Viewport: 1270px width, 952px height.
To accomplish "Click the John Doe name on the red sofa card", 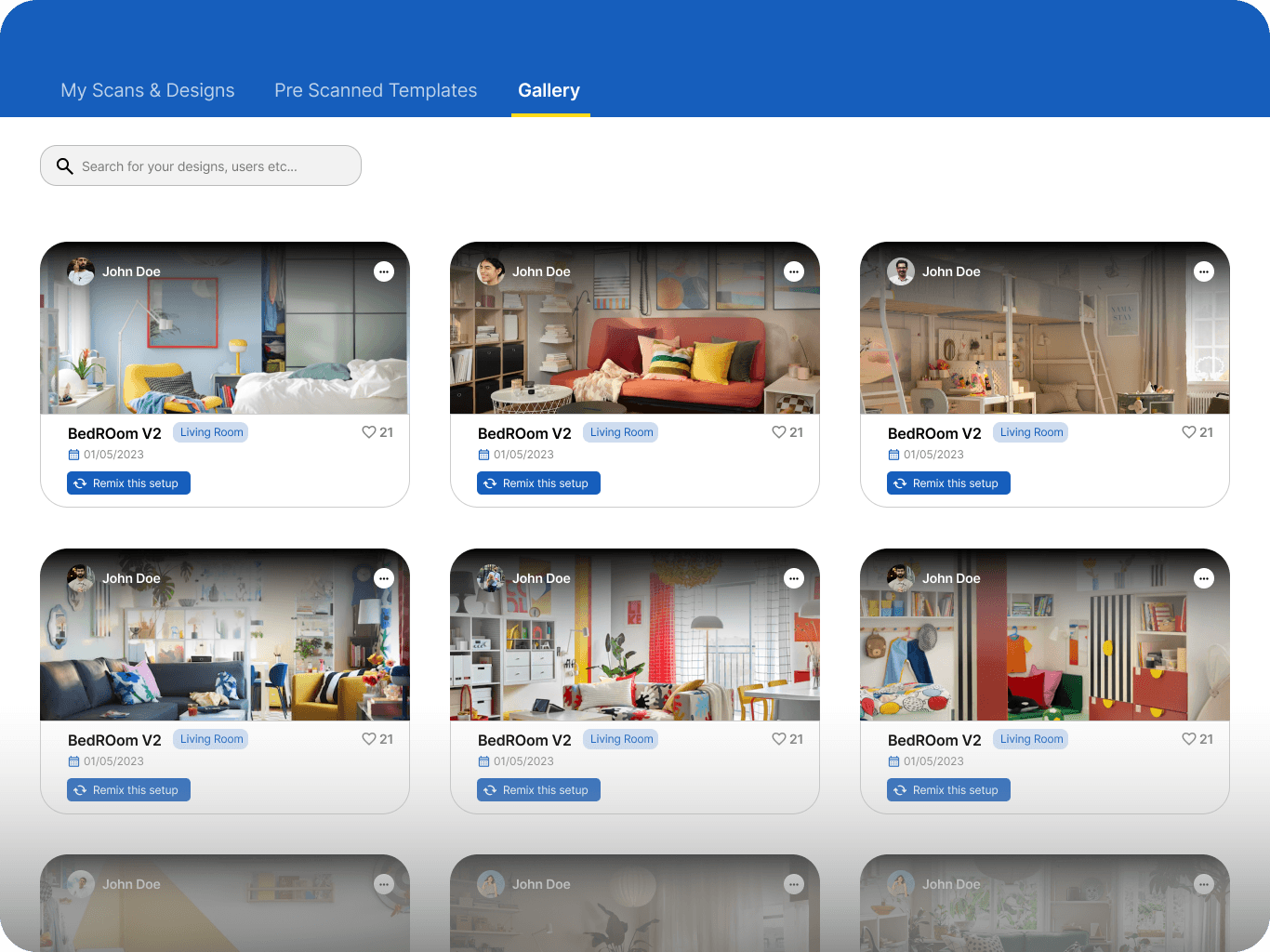I will (541, 271).
